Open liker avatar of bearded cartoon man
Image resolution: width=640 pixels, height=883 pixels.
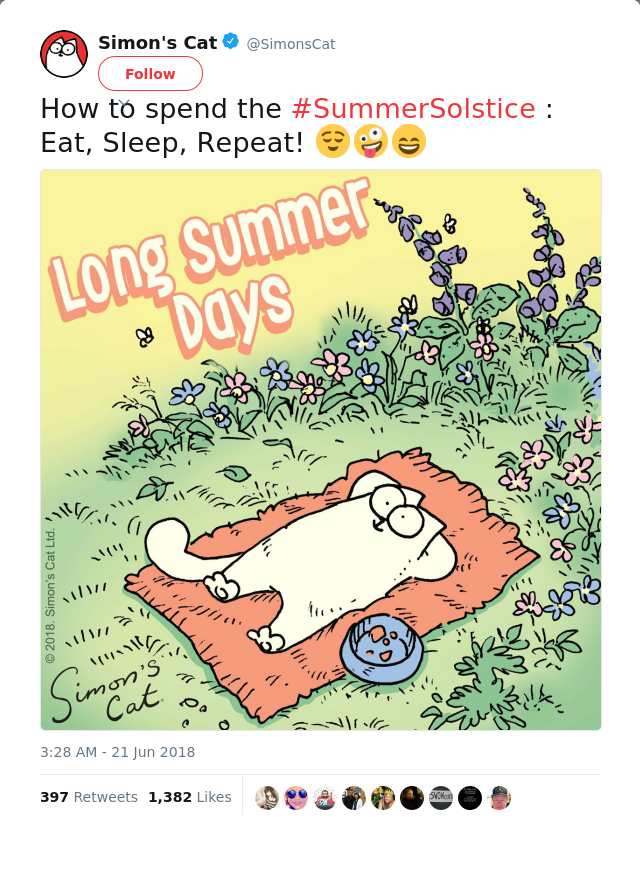pyautogui.click(x=325, y=798)
